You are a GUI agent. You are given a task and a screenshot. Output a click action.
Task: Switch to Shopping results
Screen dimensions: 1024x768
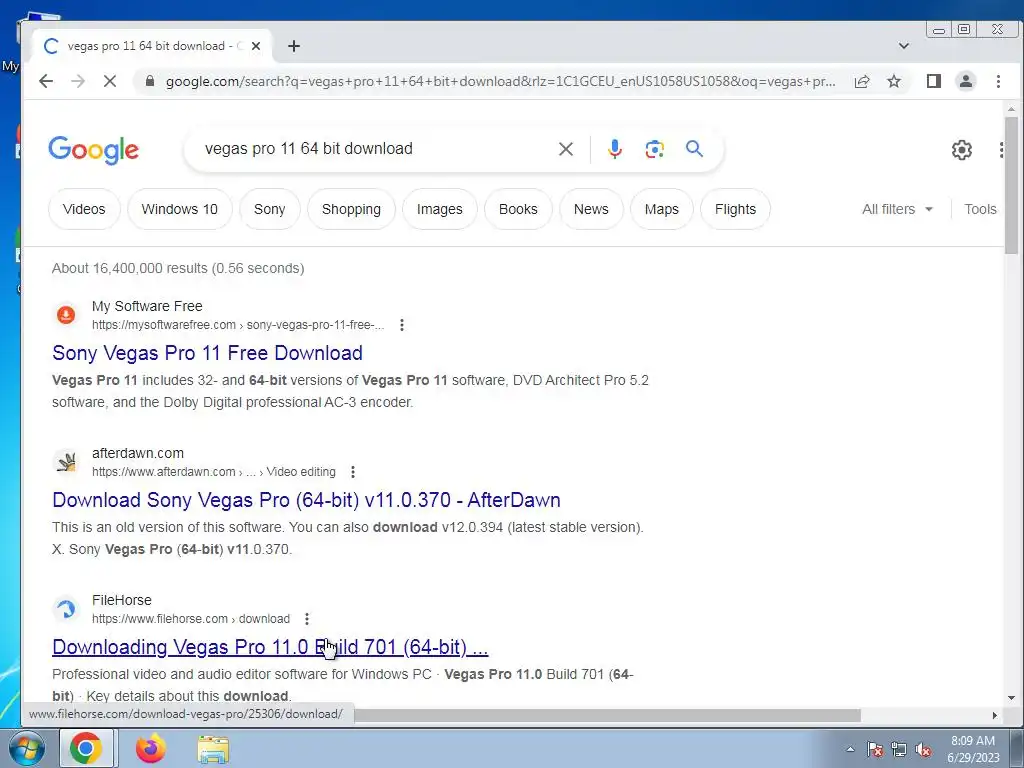(x=351, y=209)
